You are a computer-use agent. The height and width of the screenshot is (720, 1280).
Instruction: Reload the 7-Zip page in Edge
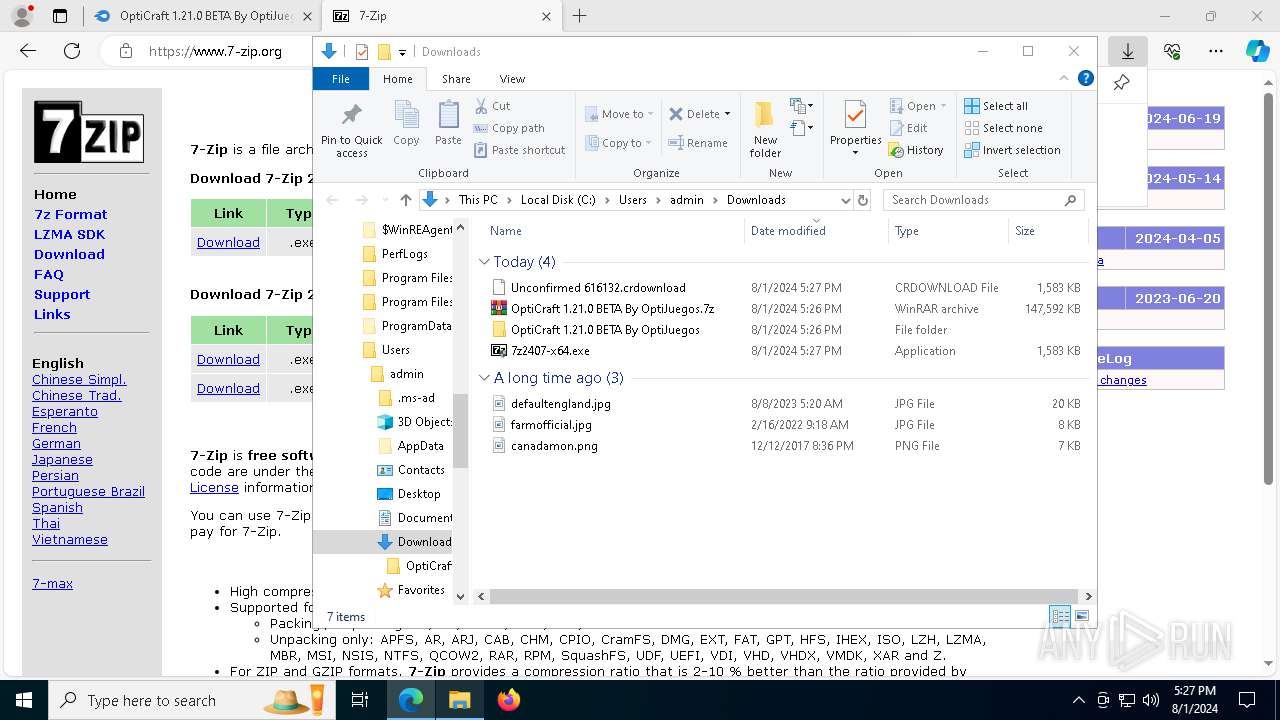coord(72,51)
